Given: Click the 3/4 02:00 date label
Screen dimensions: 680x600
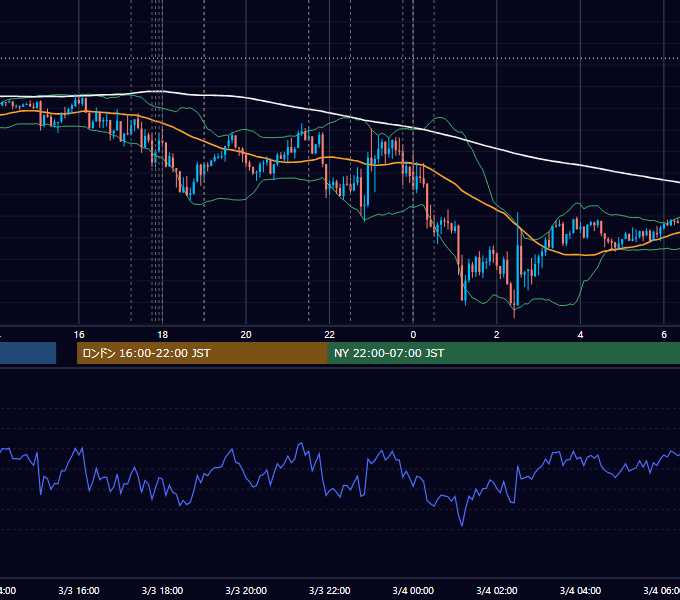Looking at the screenshot, I should (x=497, y=590).
